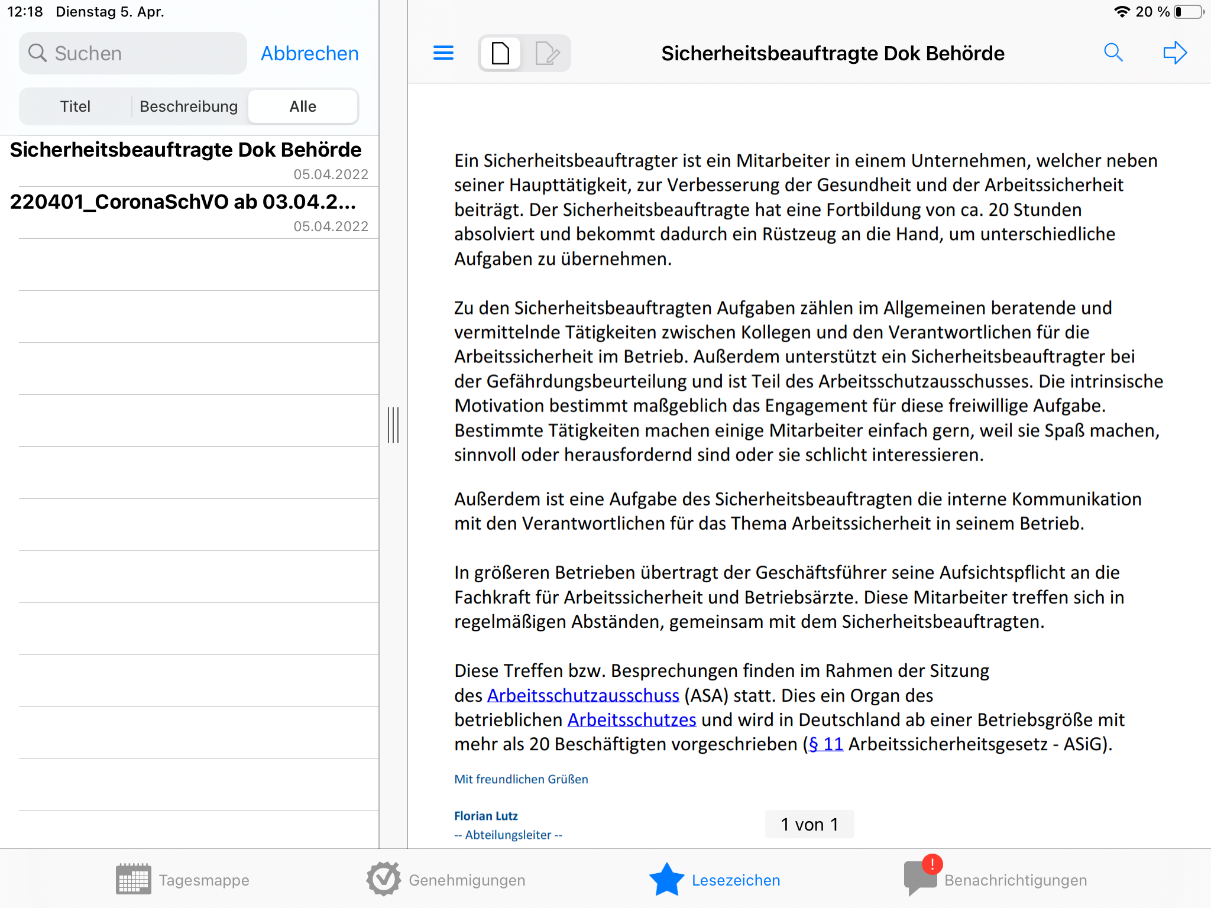Click the magnifier search icon in document header
1211x908 pixels.
tap(1113, 53)
